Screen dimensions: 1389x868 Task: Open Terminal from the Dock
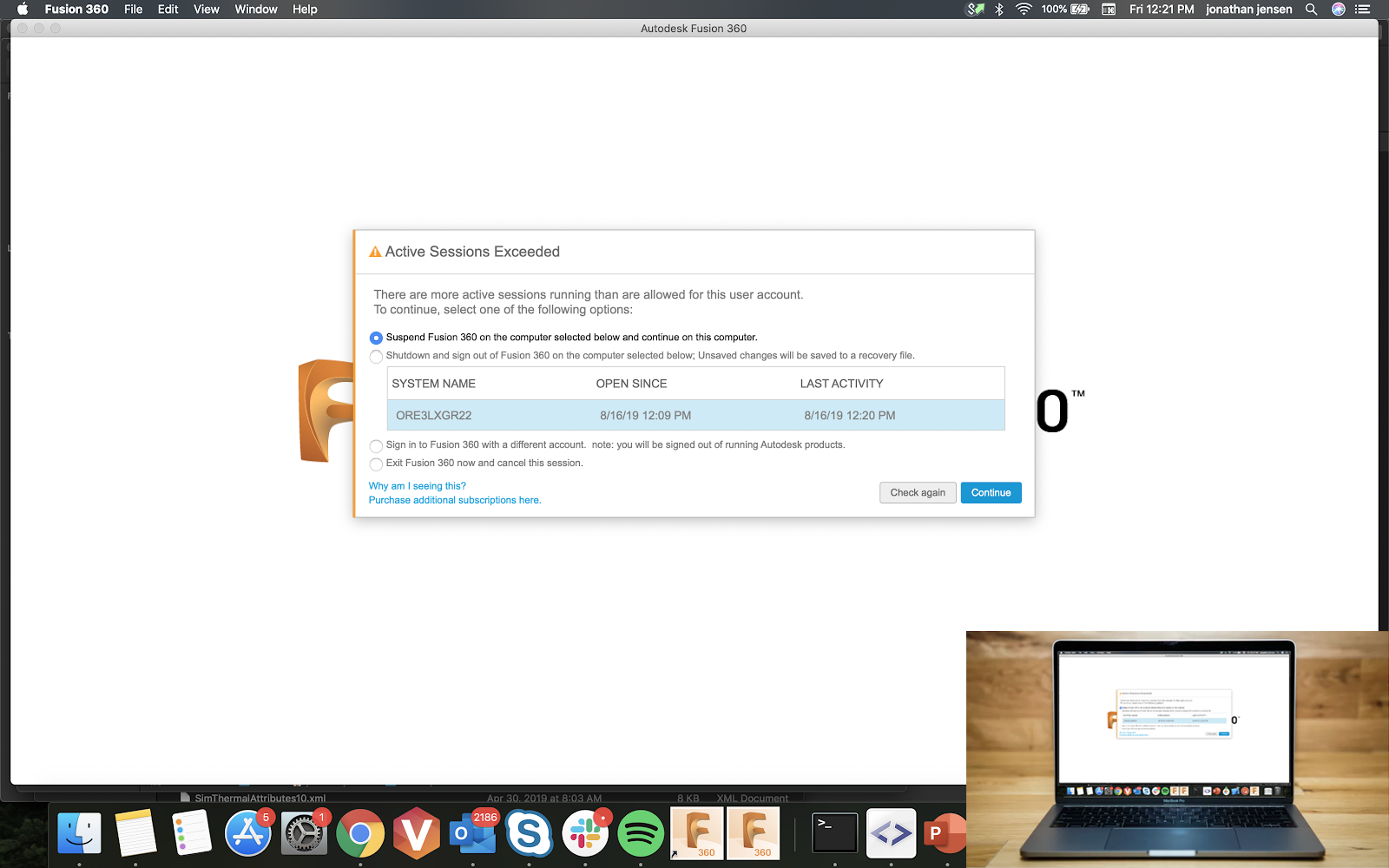835,833
